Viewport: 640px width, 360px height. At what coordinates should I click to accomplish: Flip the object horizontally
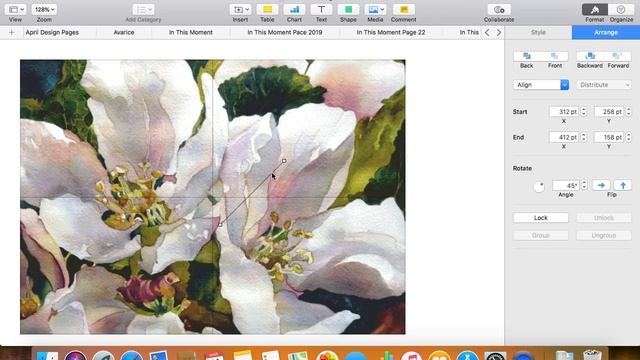(x=601, y=185)
